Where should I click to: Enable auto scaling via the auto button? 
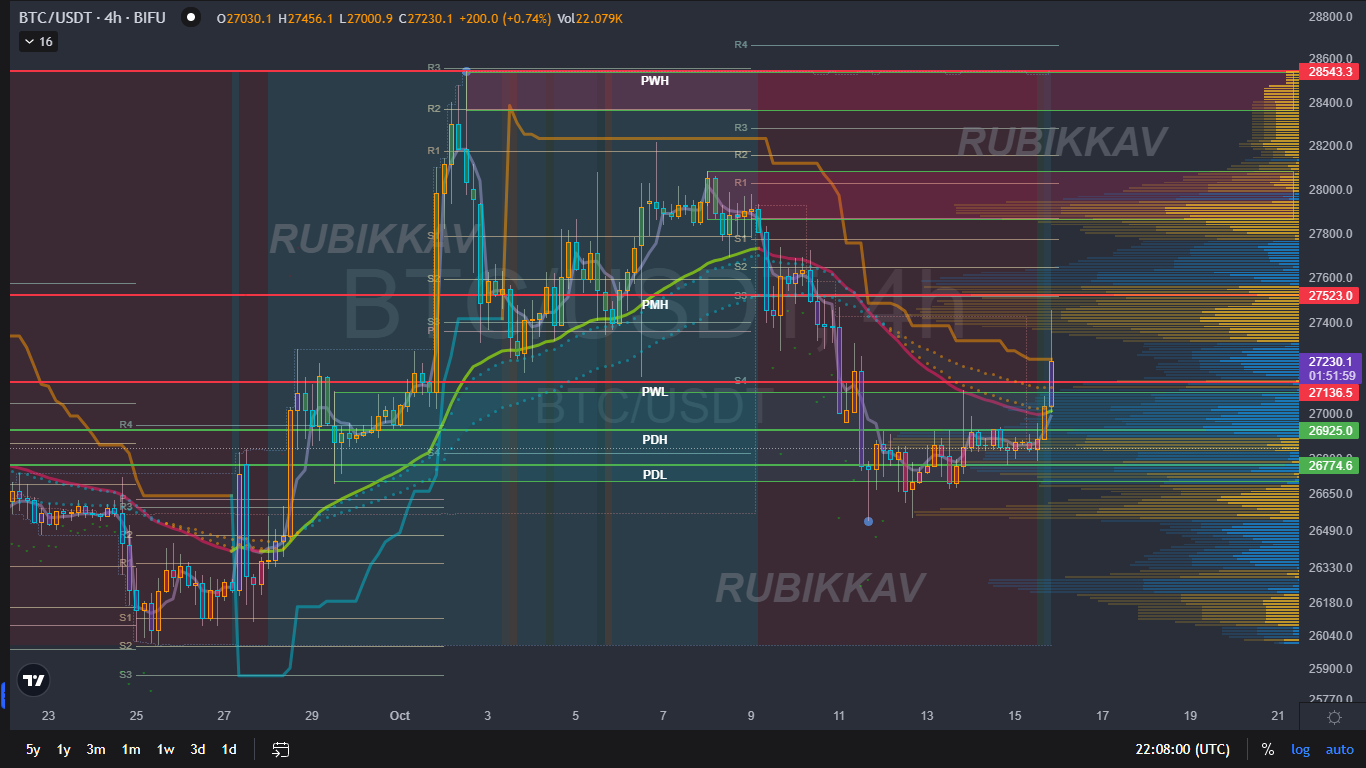[1339, 748]
